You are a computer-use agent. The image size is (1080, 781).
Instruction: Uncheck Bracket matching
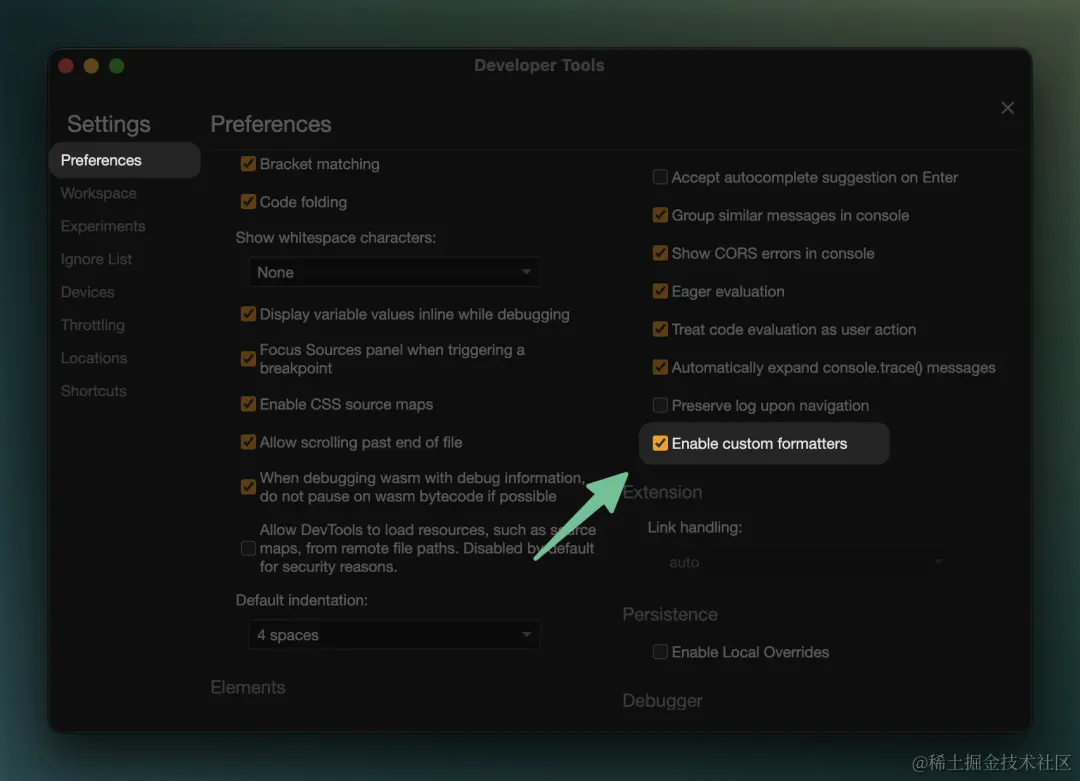(248, 164)
